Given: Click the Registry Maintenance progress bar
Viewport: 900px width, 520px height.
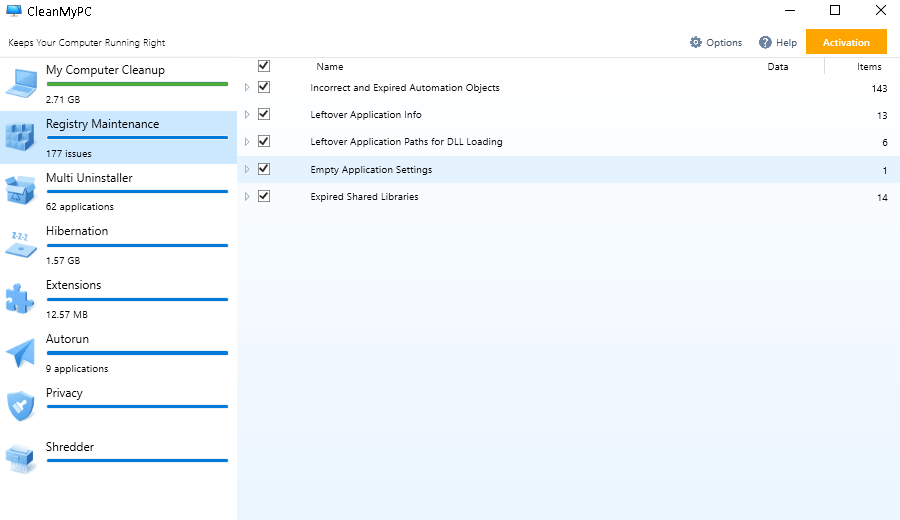Looking at the screenshot, I should pyautogui.click(x=137, y=138).
